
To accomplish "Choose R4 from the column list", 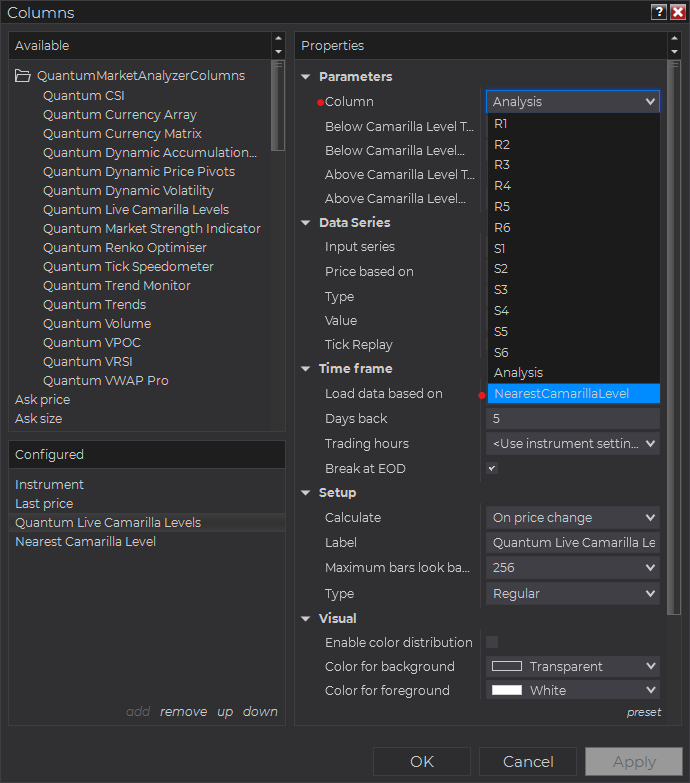I will click(574, 186).
